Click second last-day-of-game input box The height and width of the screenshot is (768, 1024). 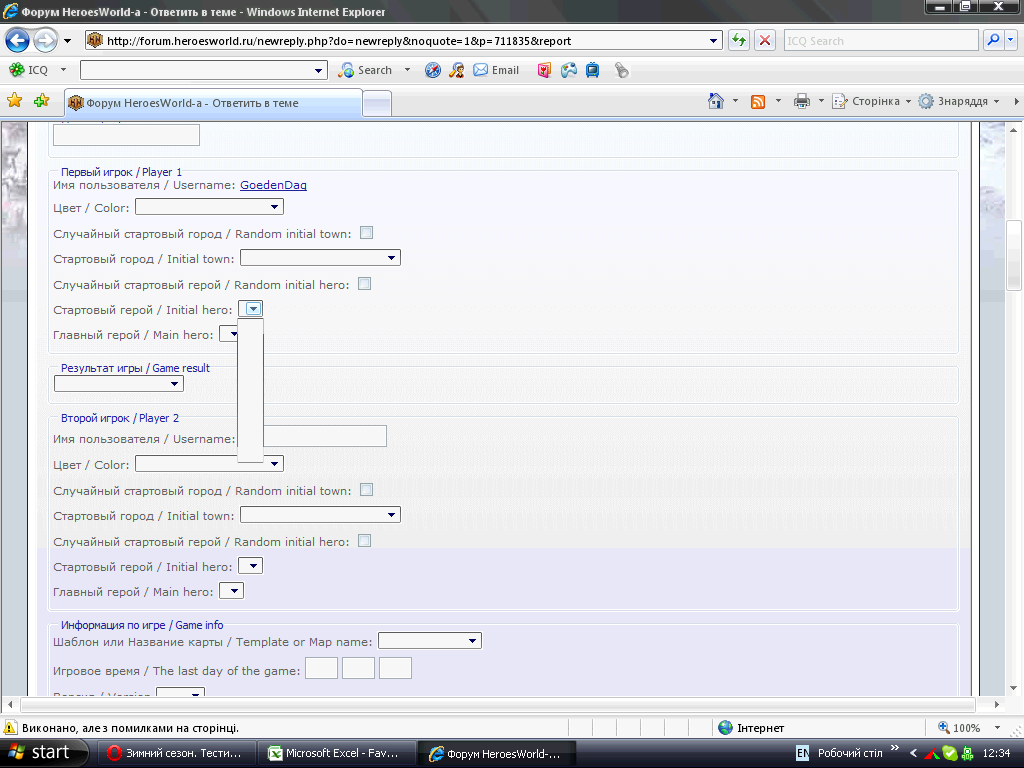tap(359, 668)
